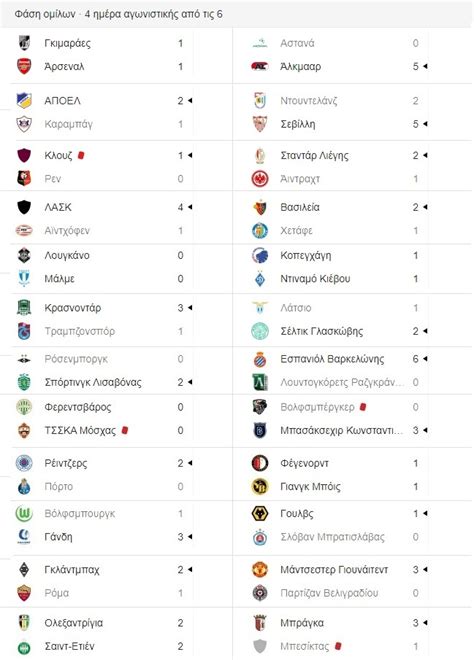
Task: Select the ΛΑΣΚ score of 4
Action: pos(180,207)
